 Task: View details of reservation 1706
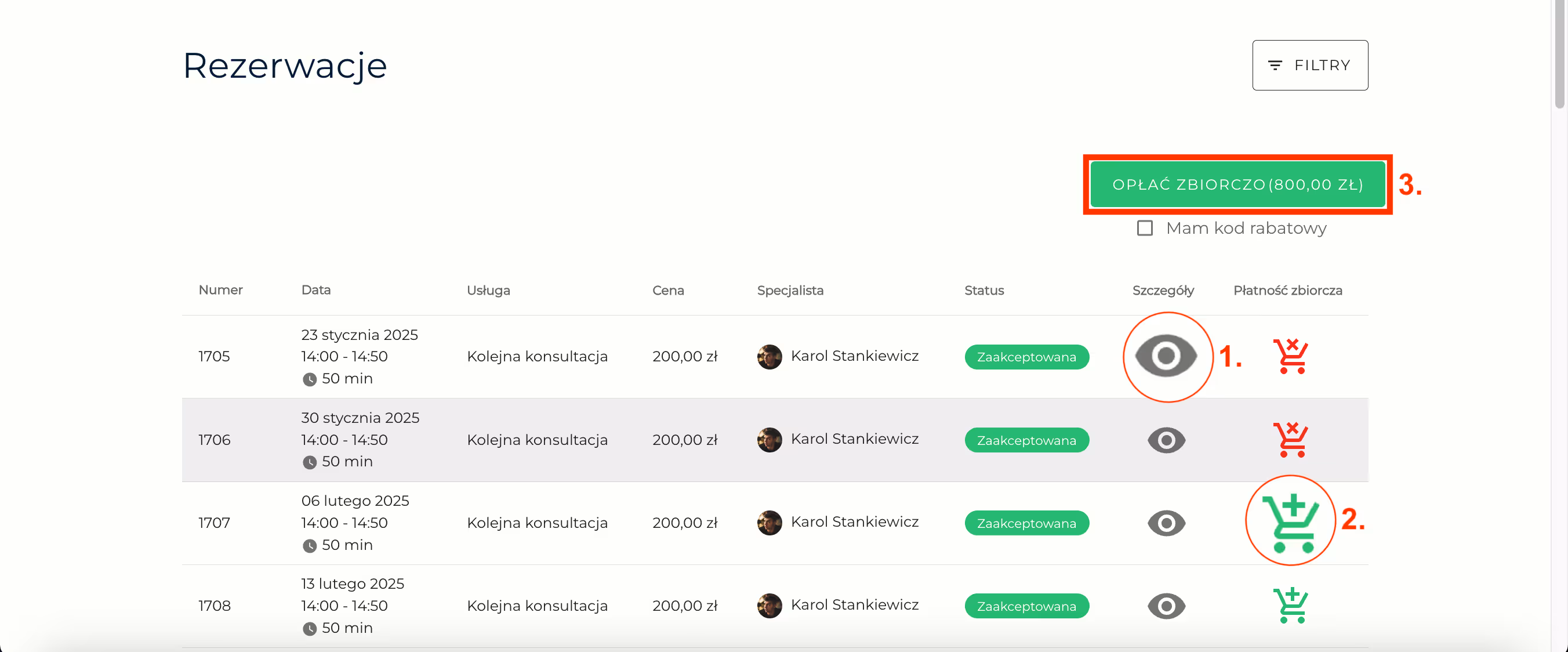(1166, 440)
